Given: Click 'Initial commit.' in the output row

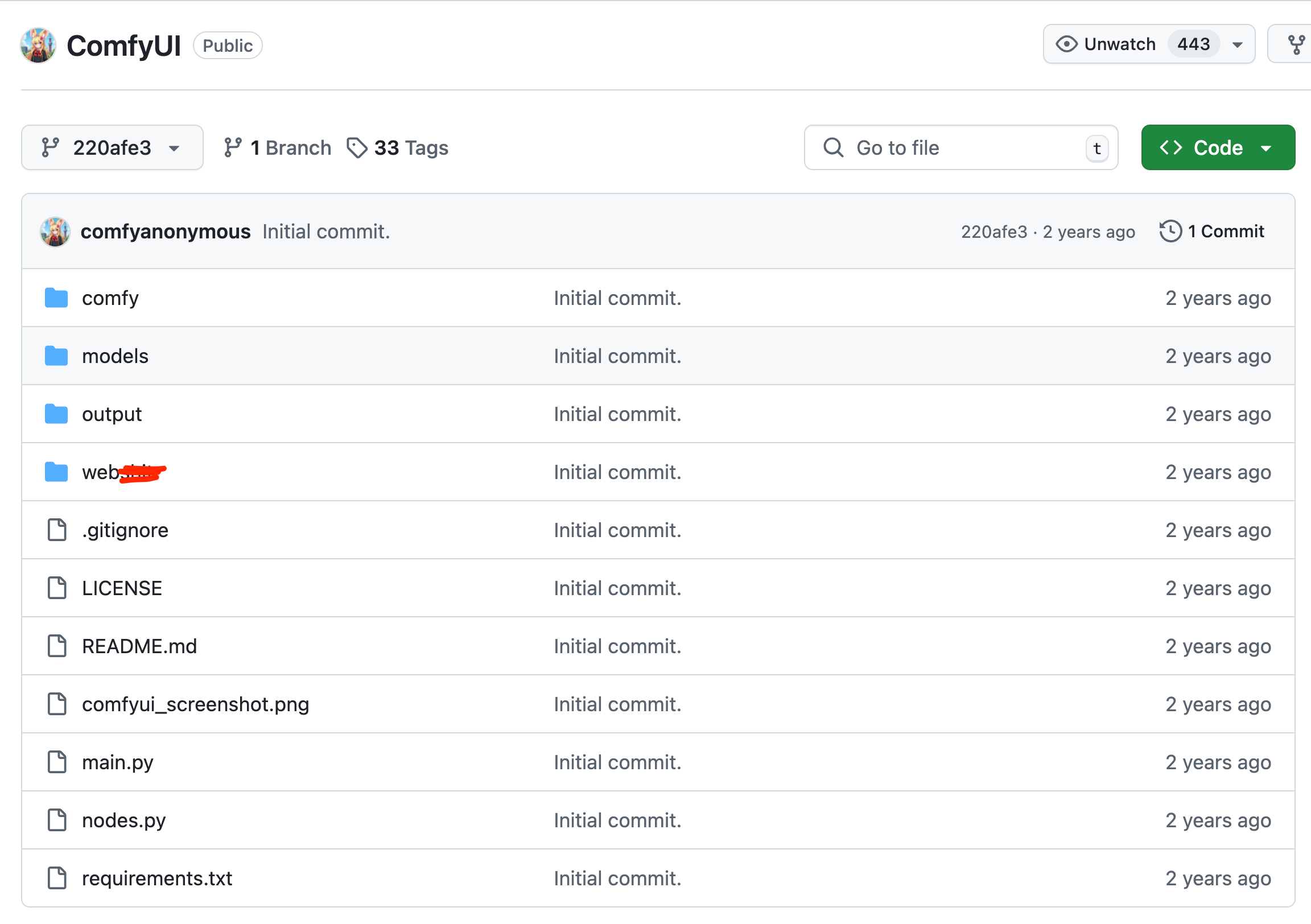Looking at the screenshot, I should (617, 414).
